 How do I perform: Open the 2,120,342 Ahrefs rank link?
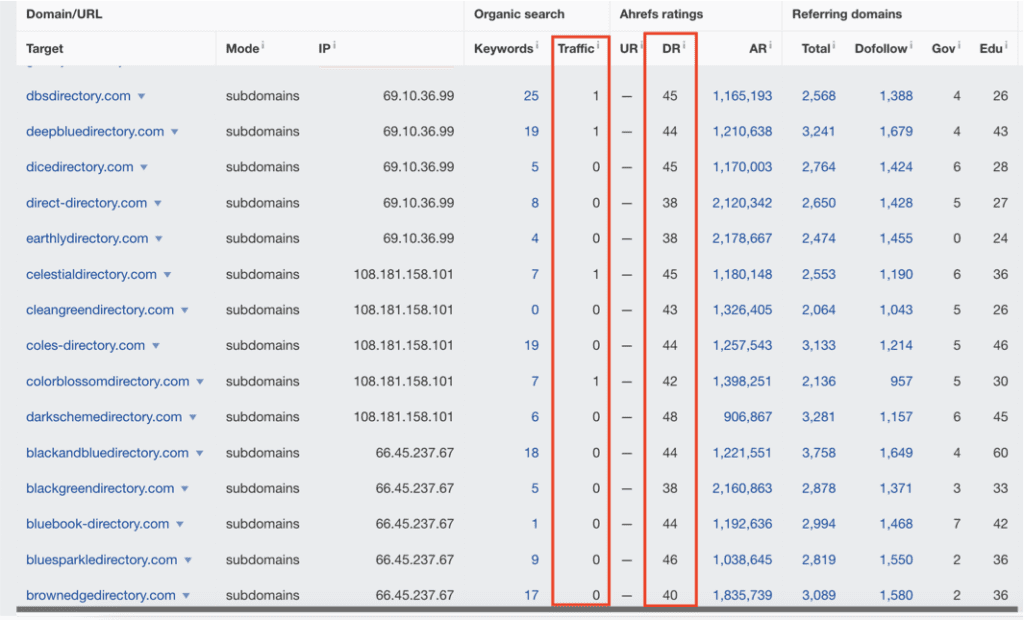[x=742, y=203]
